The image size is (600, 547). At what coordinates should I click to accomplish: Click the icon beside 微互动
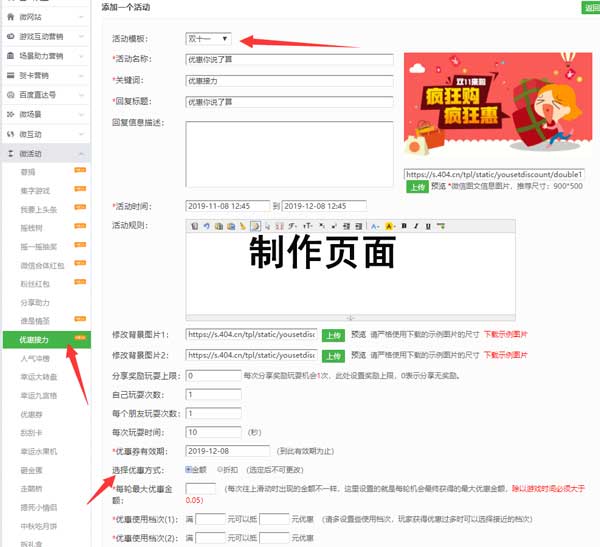point(11,134)
